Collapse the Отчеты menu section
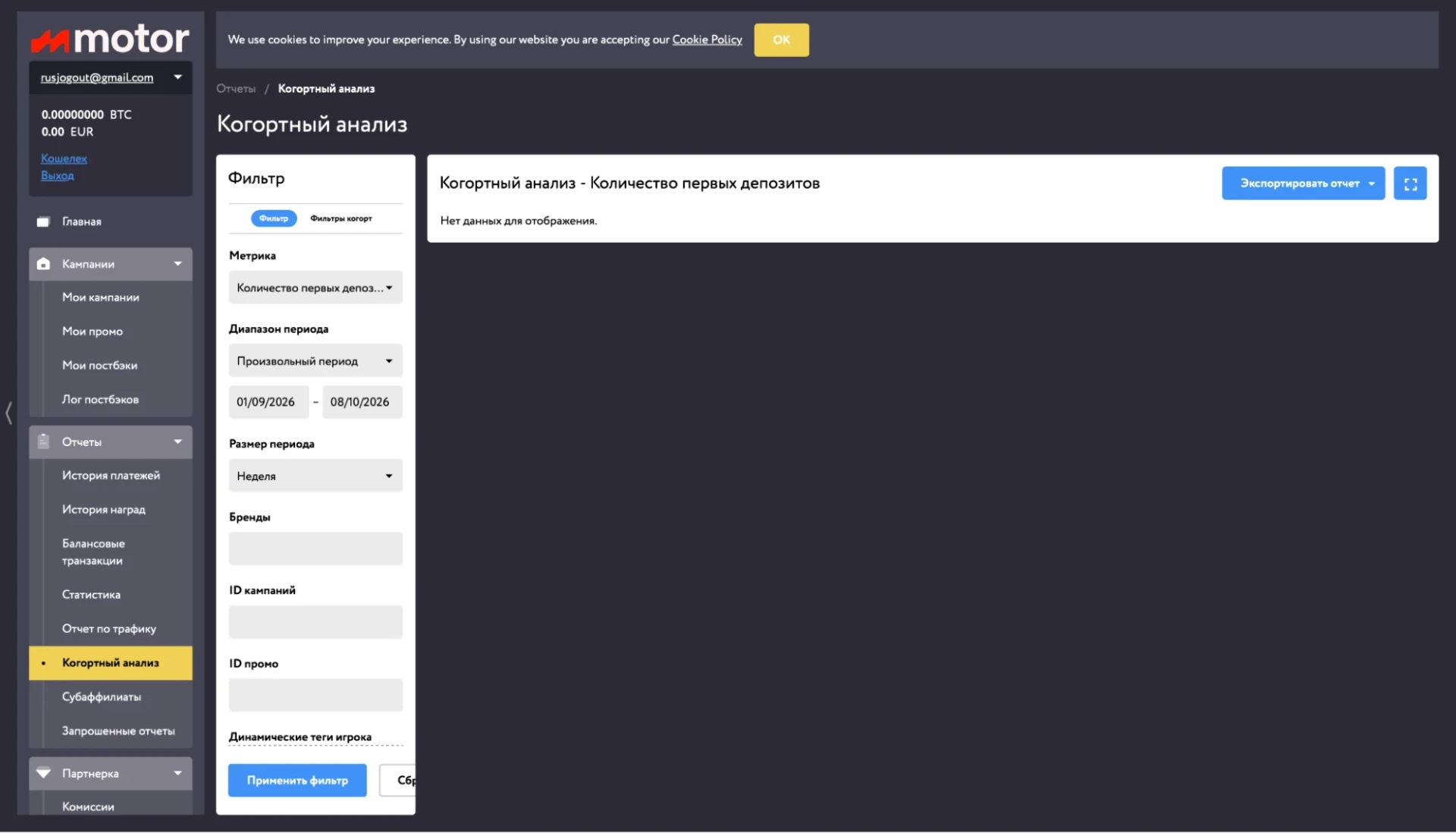1456x833 pixels. pyautogui.click(x=177, y=442)
